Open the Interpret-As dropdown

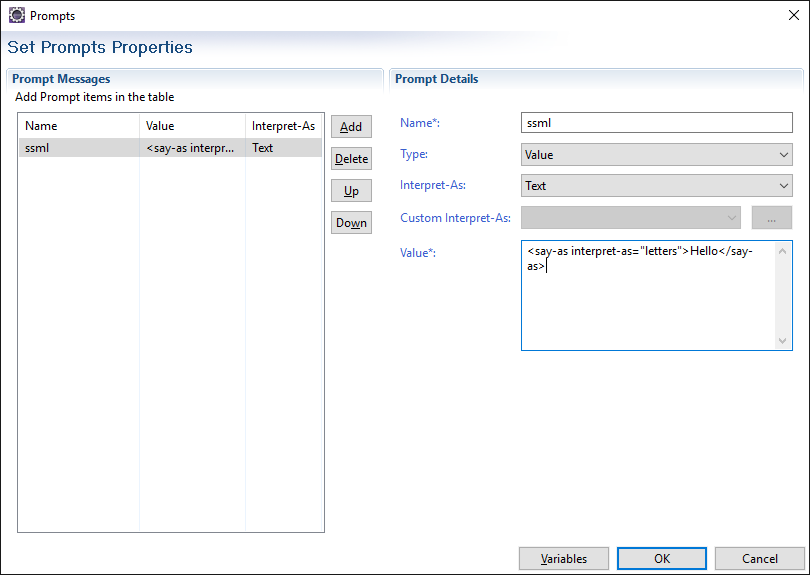(x=656, y=186)
